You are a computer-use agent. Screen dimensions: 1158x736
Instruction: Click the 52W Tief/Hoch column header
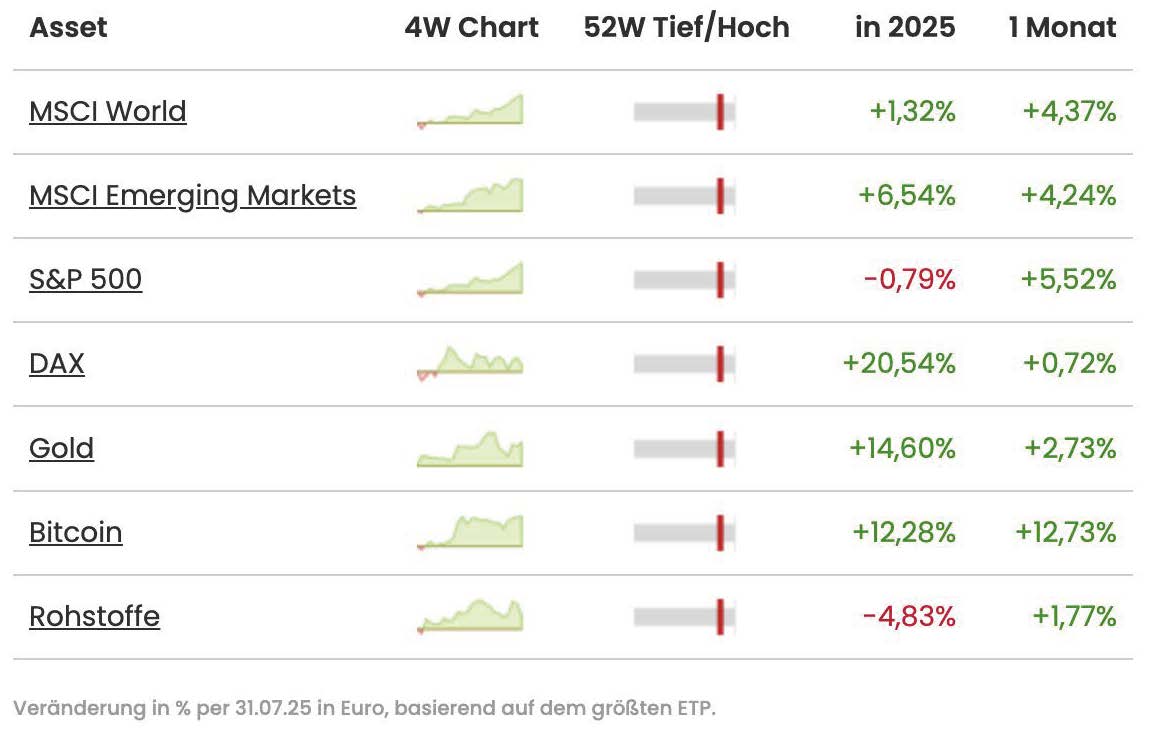point(686,28)
